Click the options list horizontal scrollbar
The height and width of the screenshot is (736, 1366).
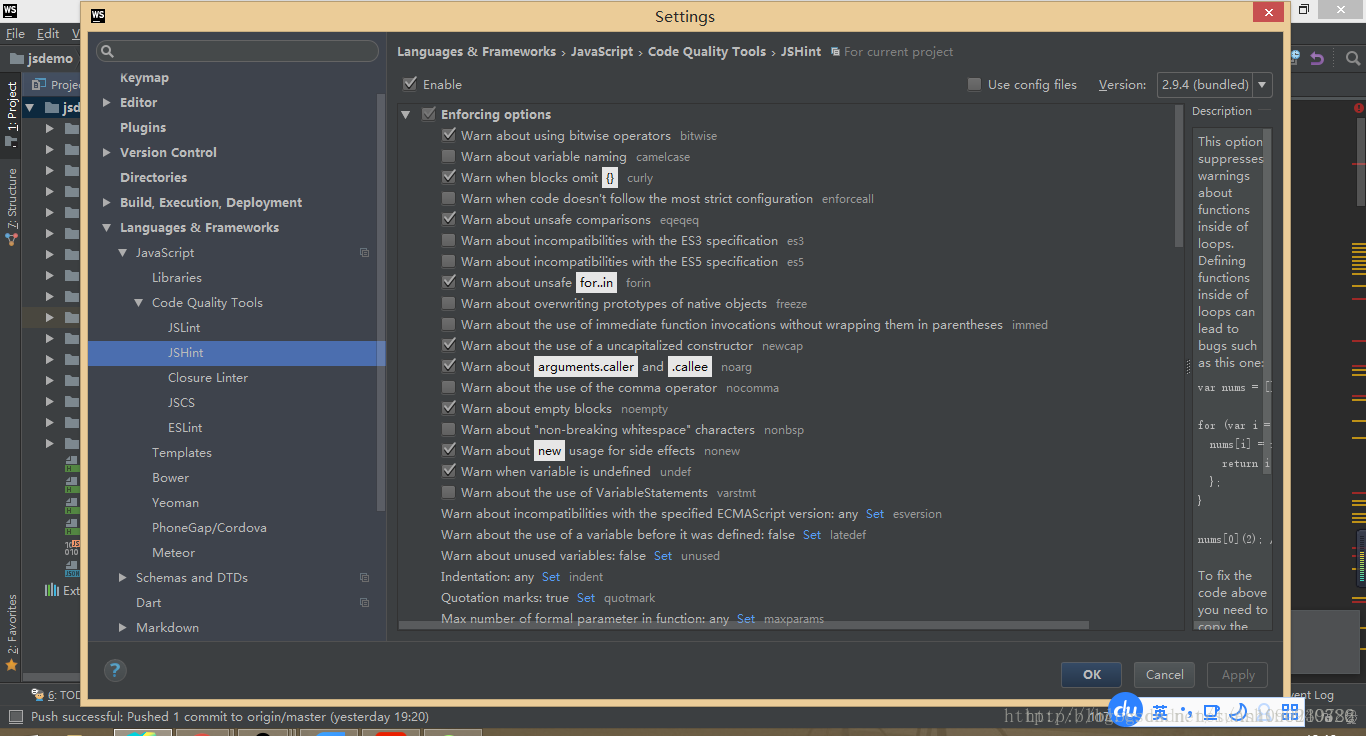(x=744, y=625)
